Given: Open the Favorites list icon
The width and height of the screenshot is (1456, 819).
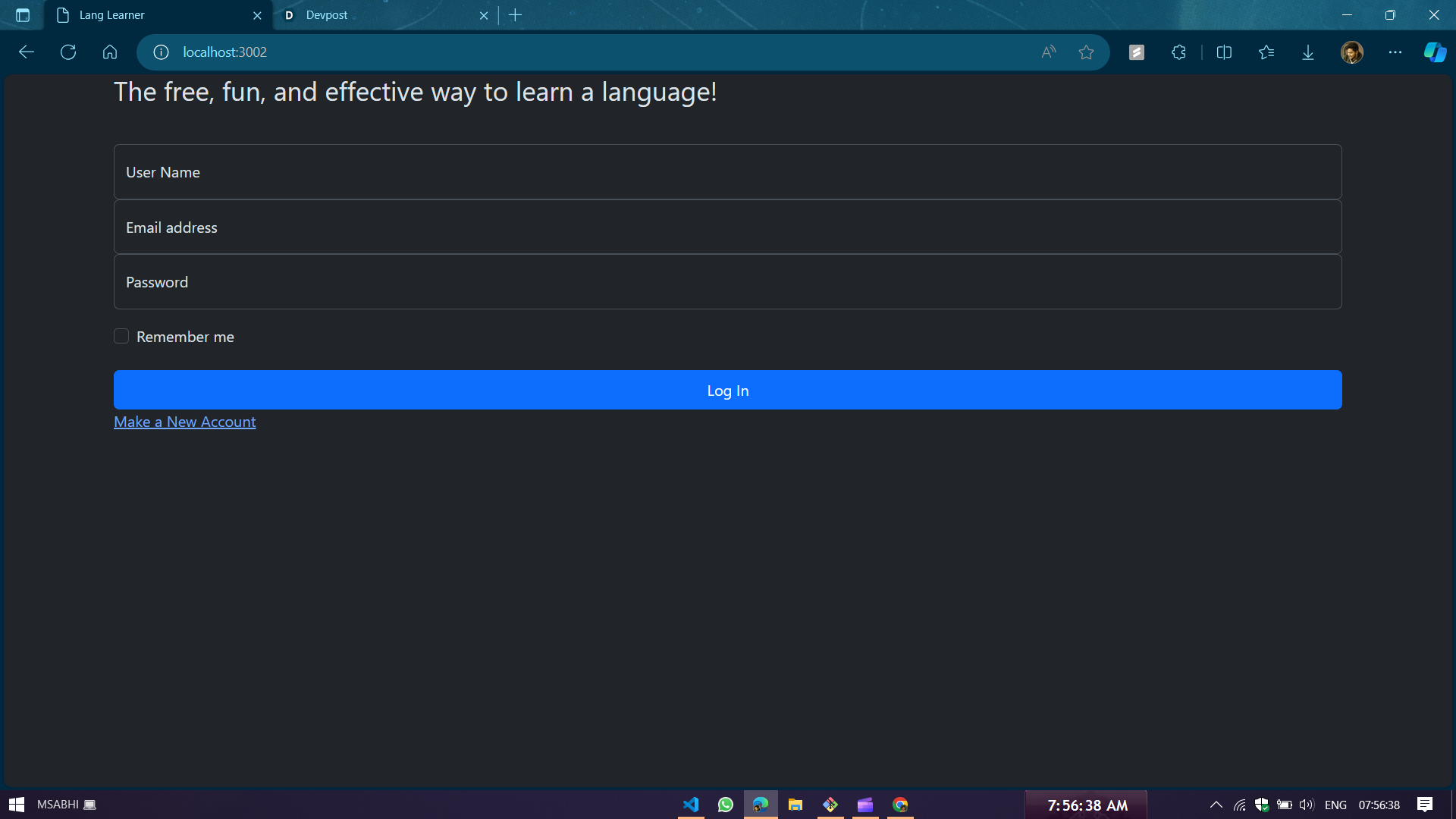Looking at the screenshot, I should [1266, 52].
